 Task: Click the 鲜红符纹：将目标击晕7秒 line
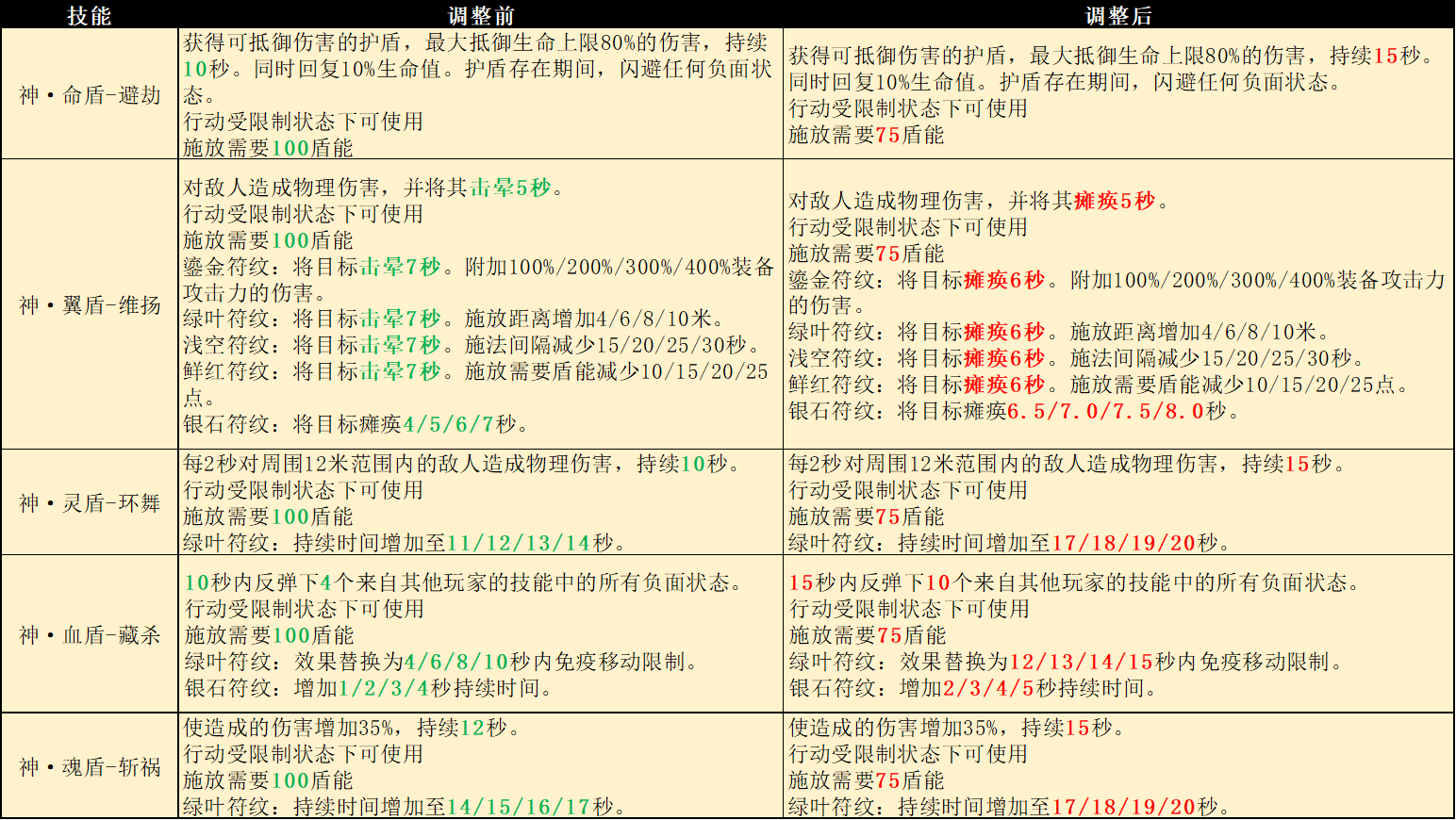point(476,385)
